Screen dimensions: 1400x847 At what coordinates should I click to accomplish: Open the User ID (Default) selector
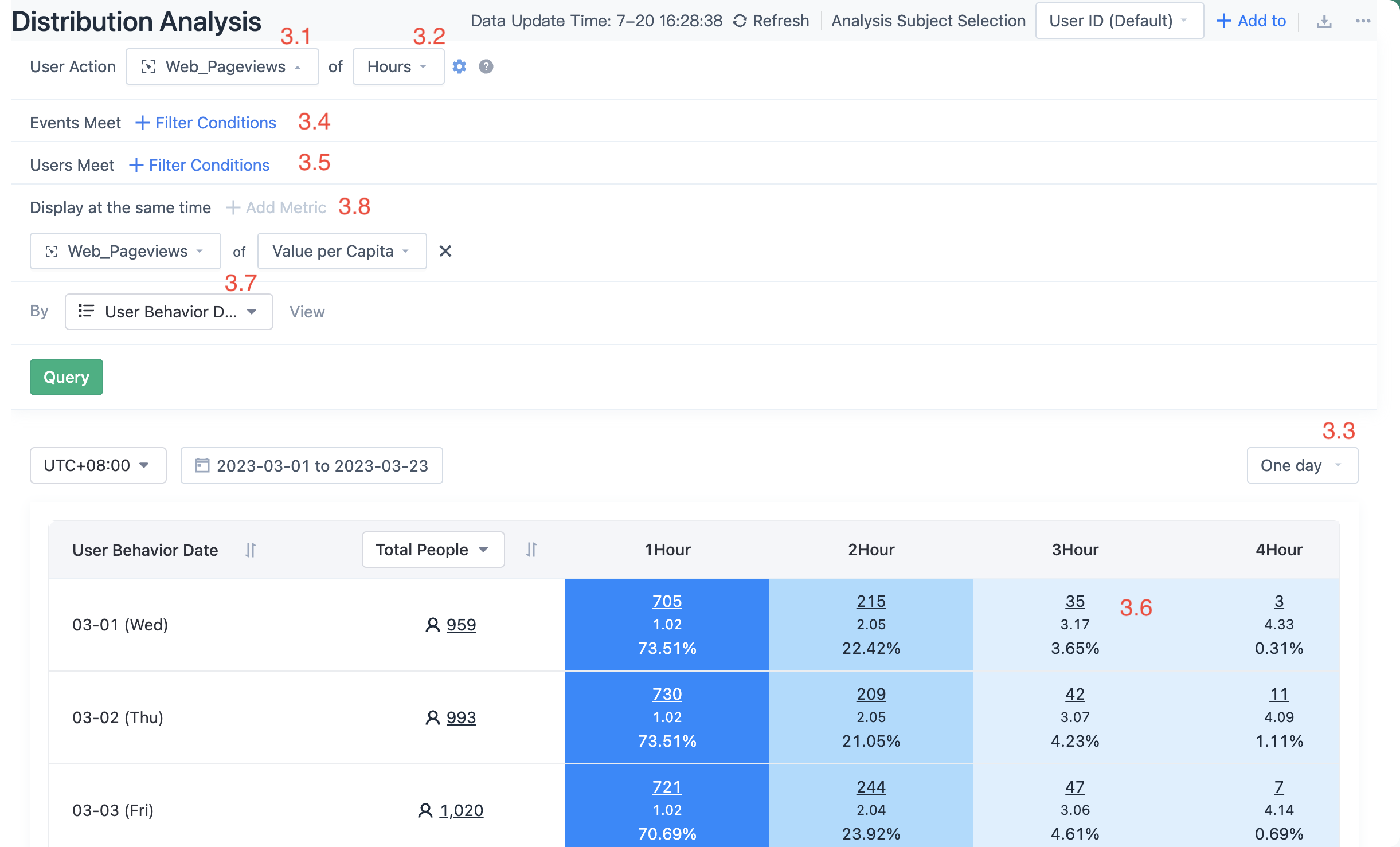tap(1119, 21)
